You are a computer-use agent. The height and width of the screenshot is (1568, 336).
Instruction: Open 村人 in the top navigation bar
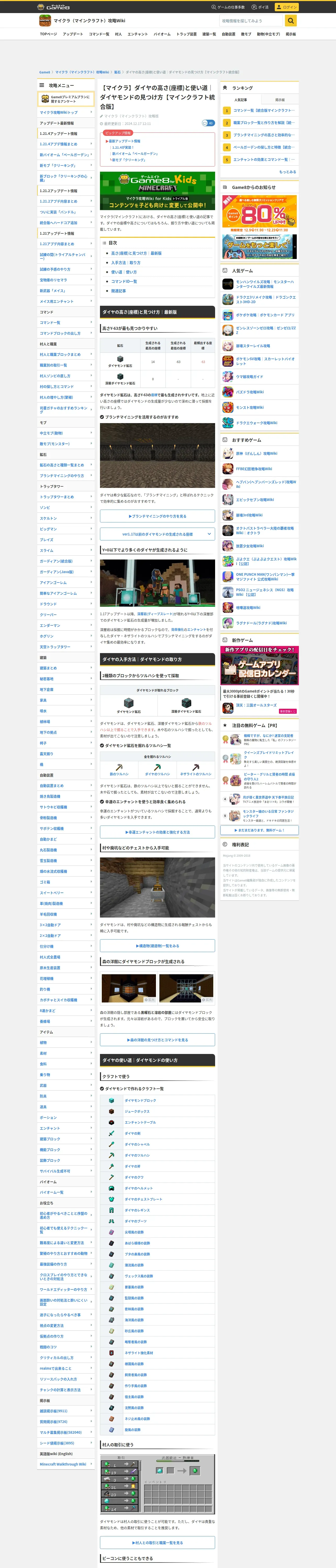(x=118, y=34)
